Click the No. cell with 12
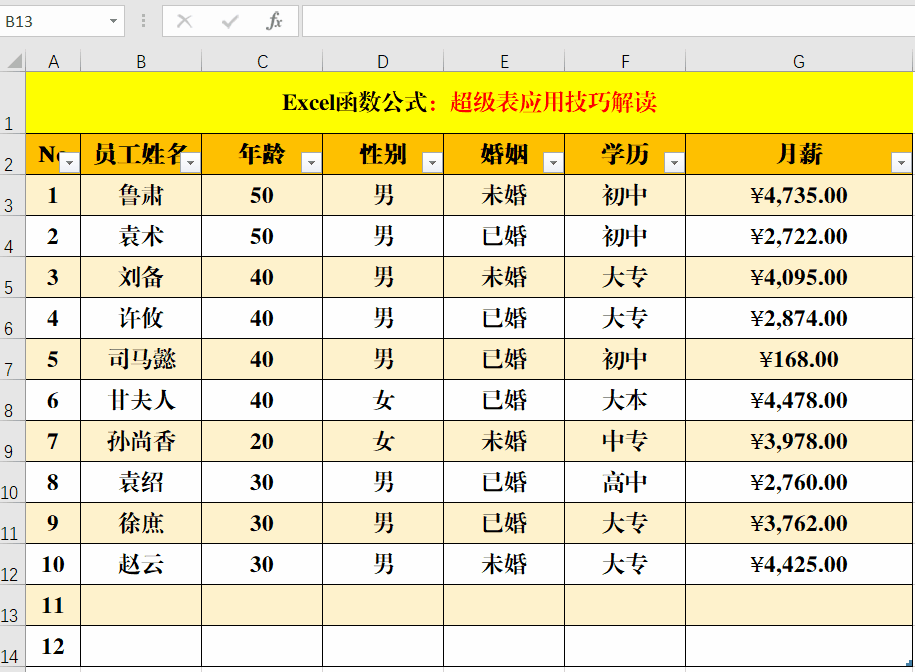Viewport: 915px width, 672px height. pos(53,646)
